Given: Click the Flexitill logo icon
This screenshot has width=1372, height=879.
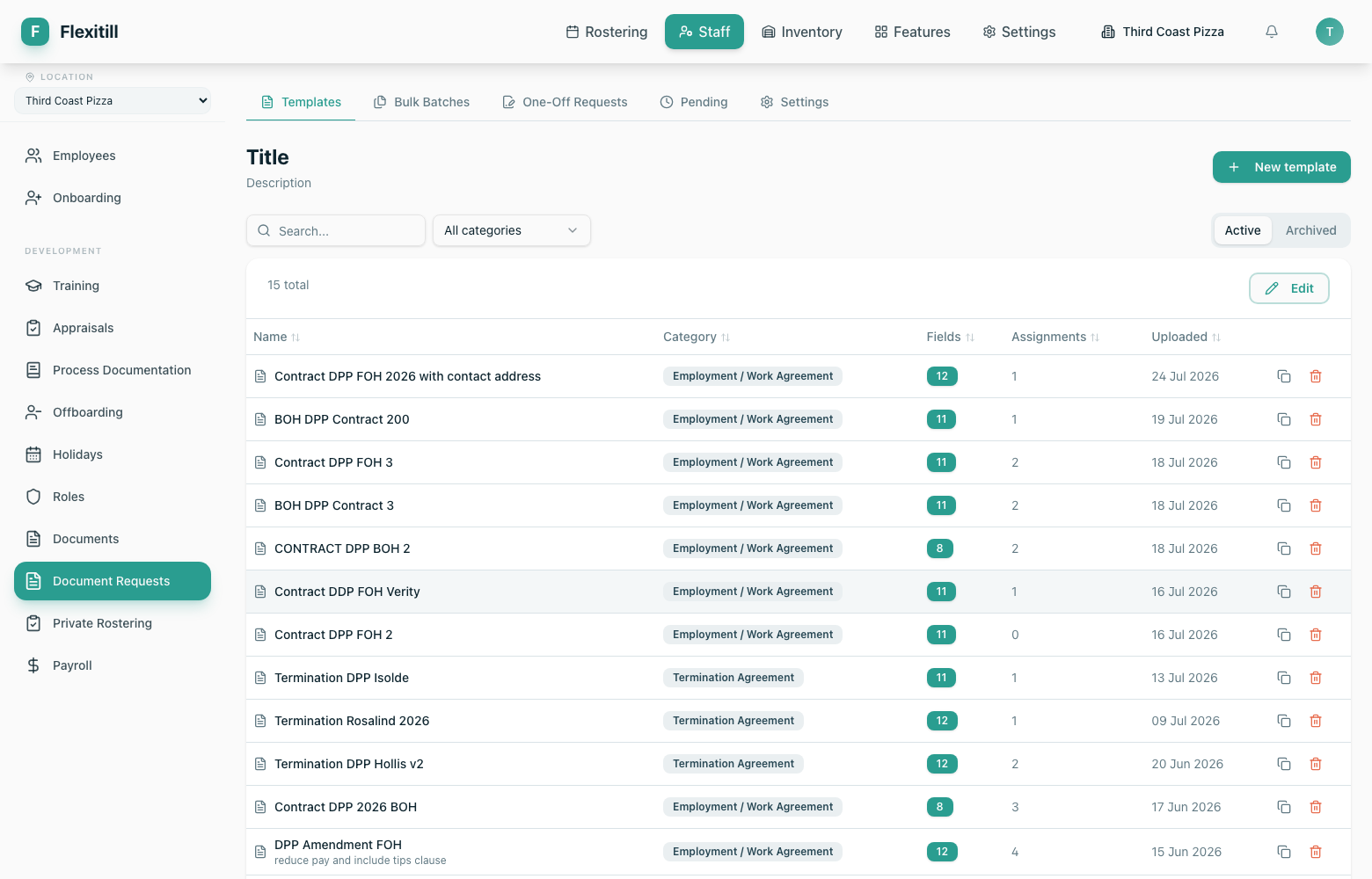Looking at the screenshot, I should pyautogui.click(x=35, y=32).
